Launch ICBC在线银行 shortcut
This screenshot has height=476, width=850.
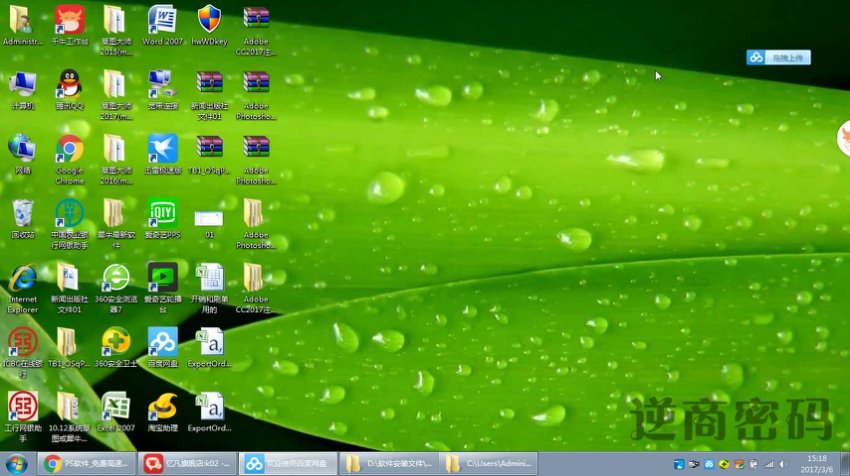point(22,352)
